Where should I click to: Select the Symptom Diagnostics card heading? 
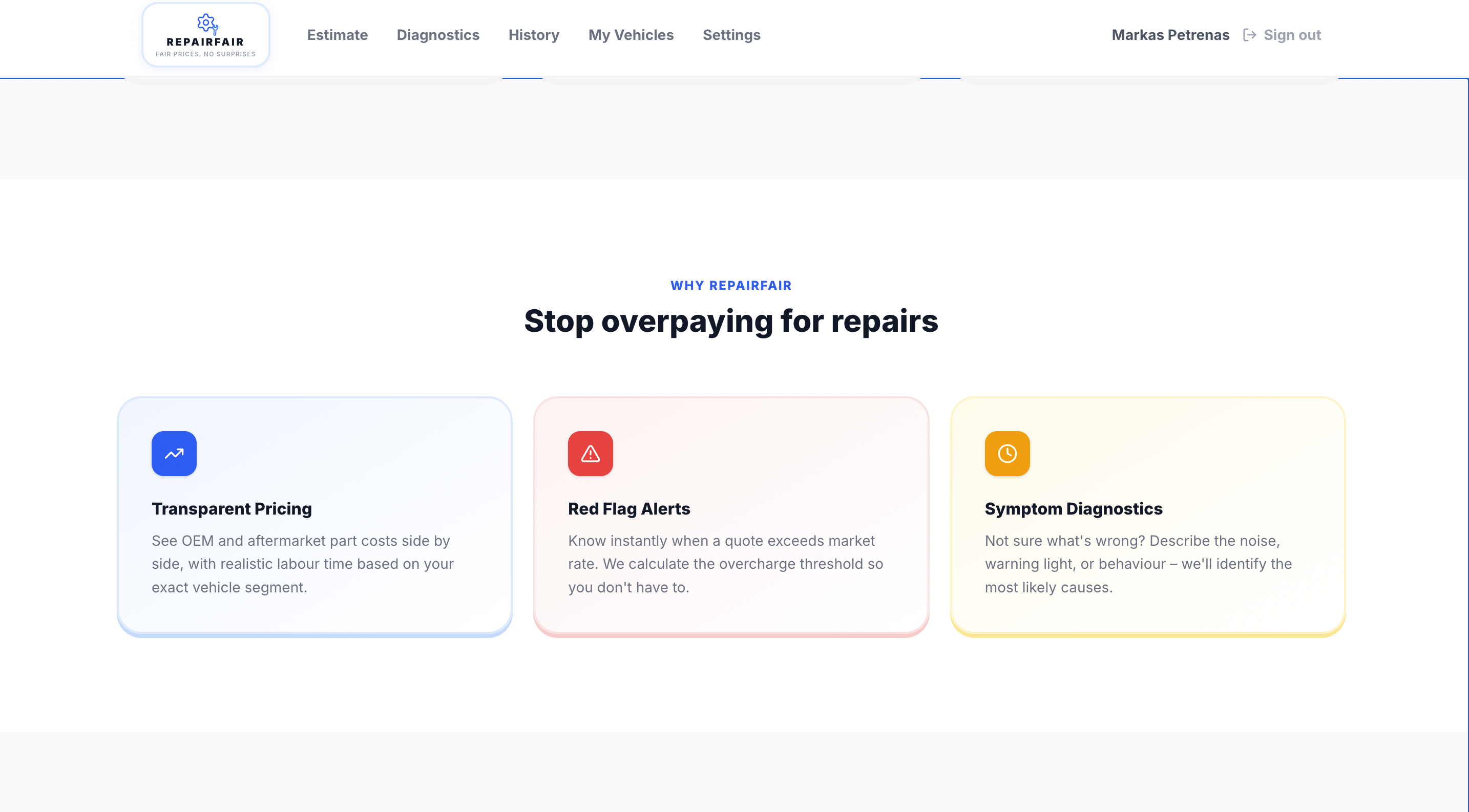(1073, 508)
